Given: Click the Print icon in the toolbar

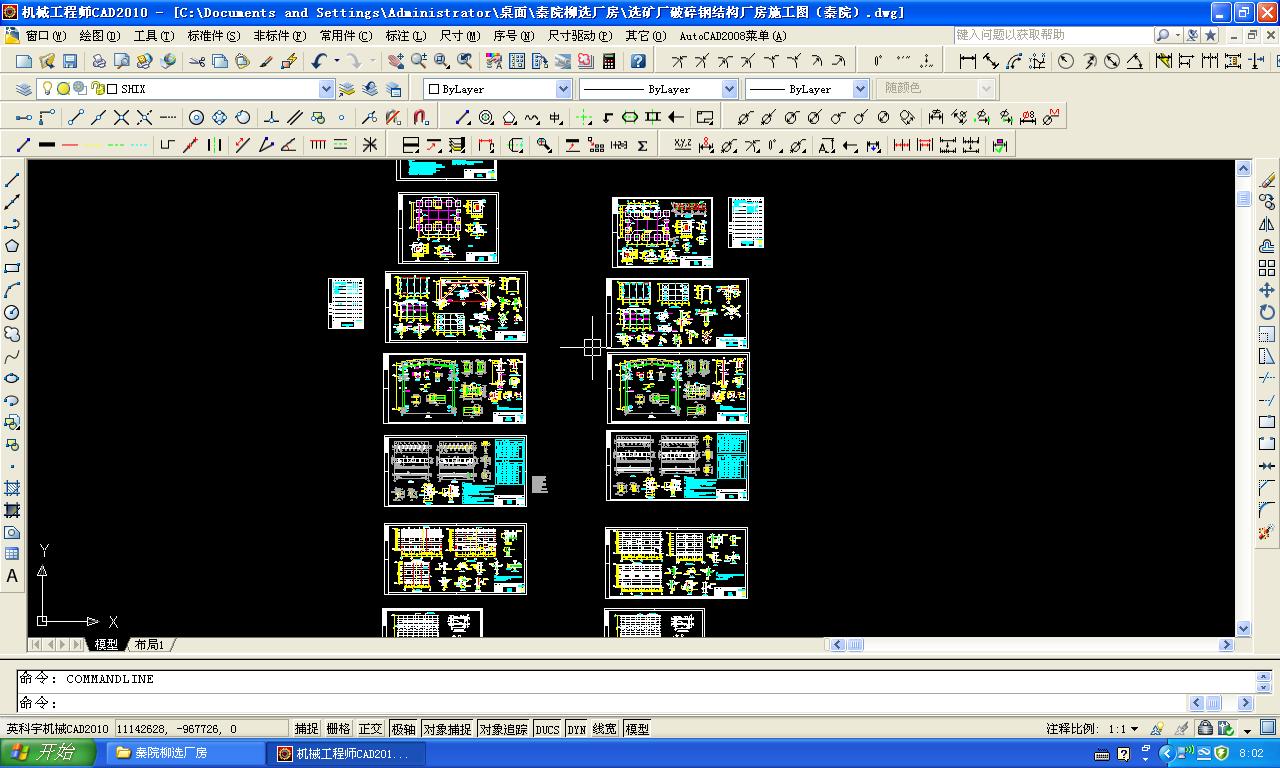Looking at the screenshot, I should [x=99, y=61].
